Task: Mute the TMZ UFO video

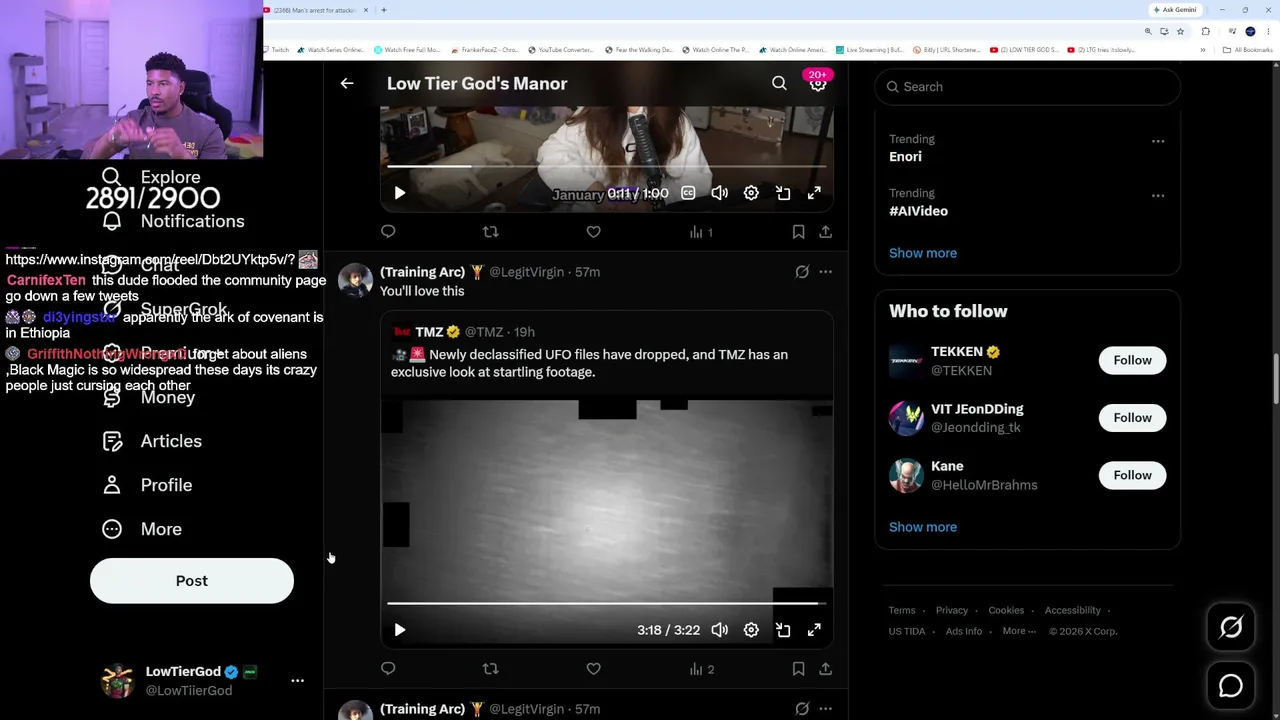Action: 720,630
